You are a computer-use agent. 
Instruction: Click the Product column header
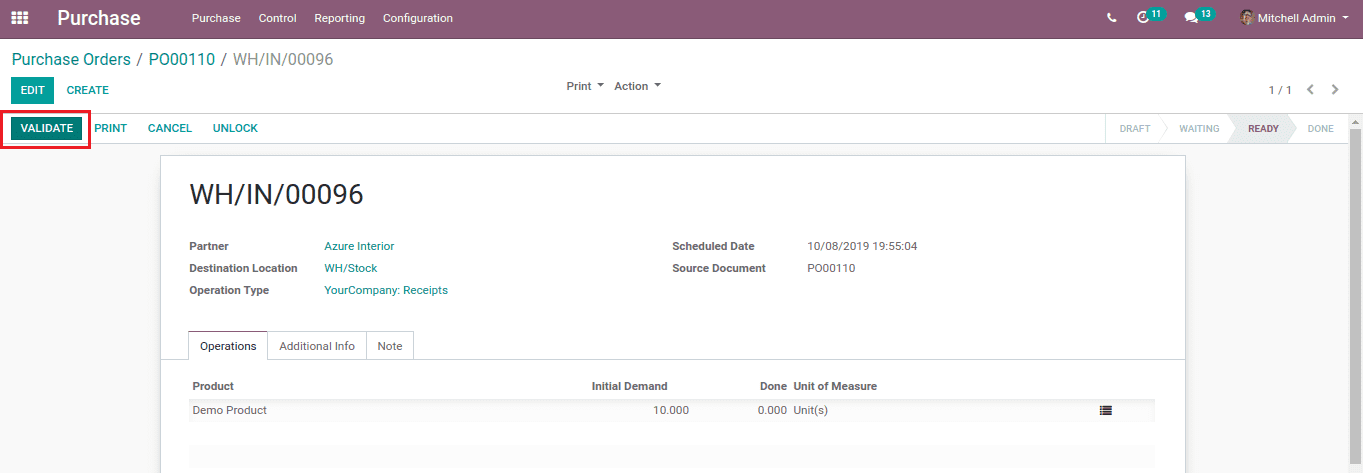tap(213, 386)
